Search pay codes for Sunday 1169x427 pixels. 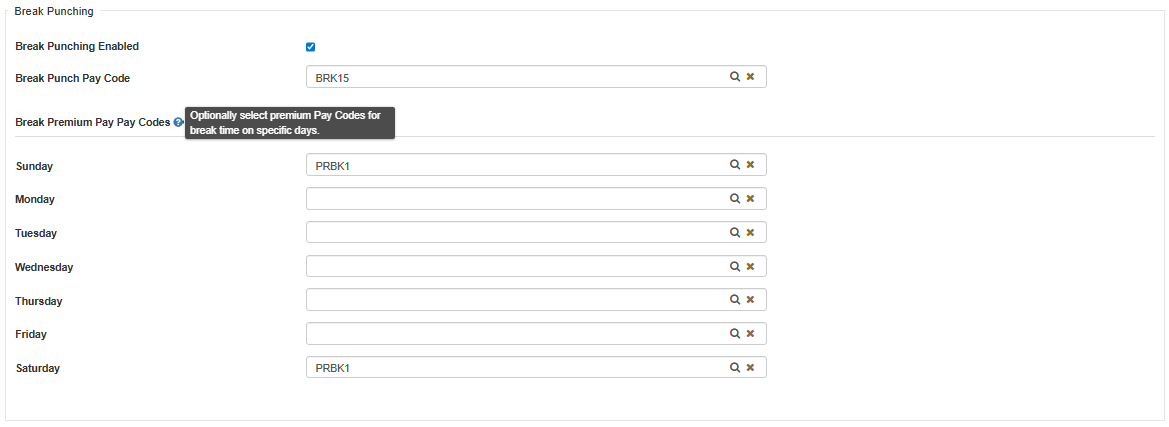tap(734, 165)
